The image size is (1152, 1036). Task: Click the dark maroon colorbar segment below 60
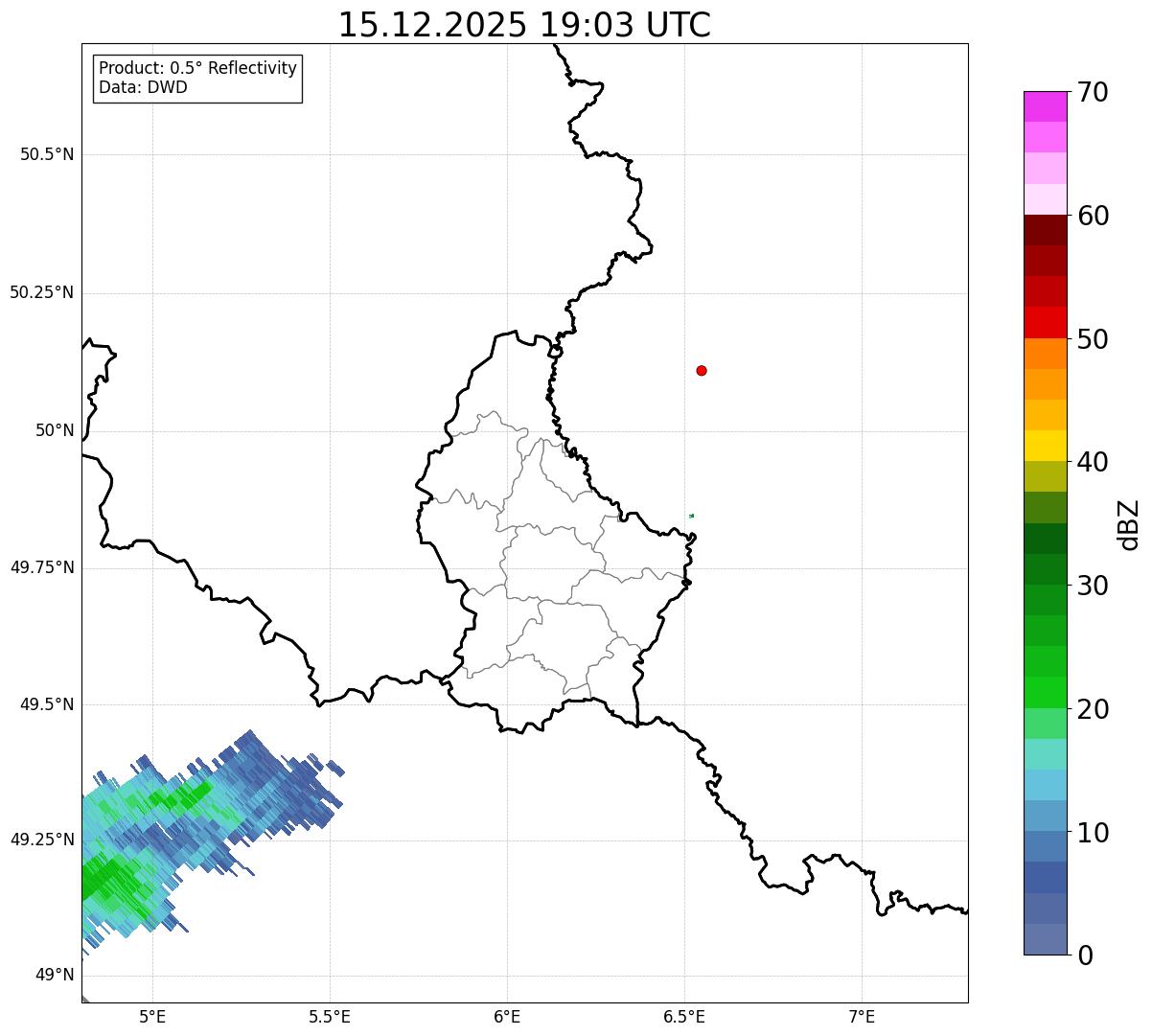[1045, 230]
